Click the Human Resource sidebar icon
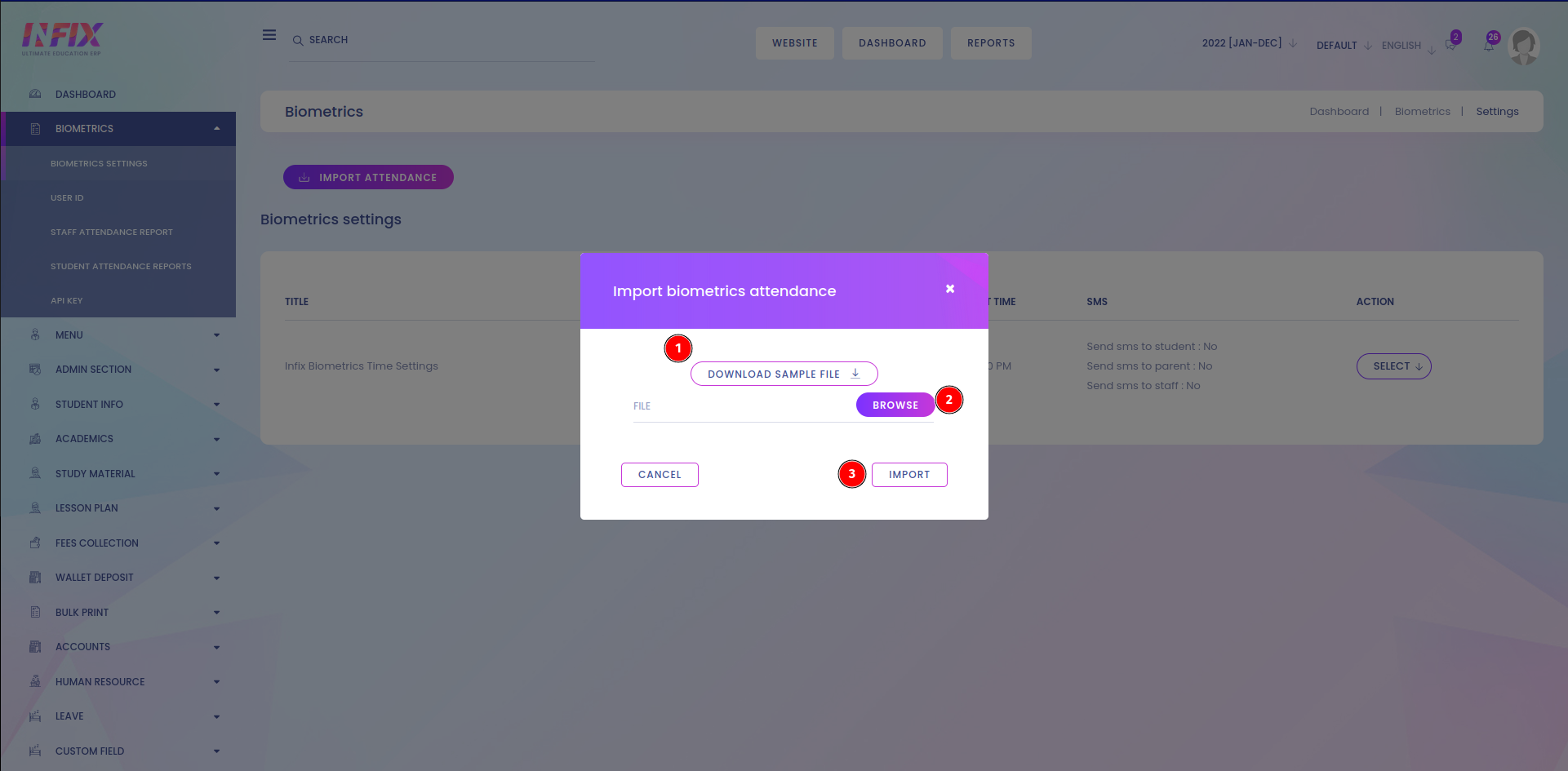The height and width of the screenshot is (771, 1568). click(35, 682)
